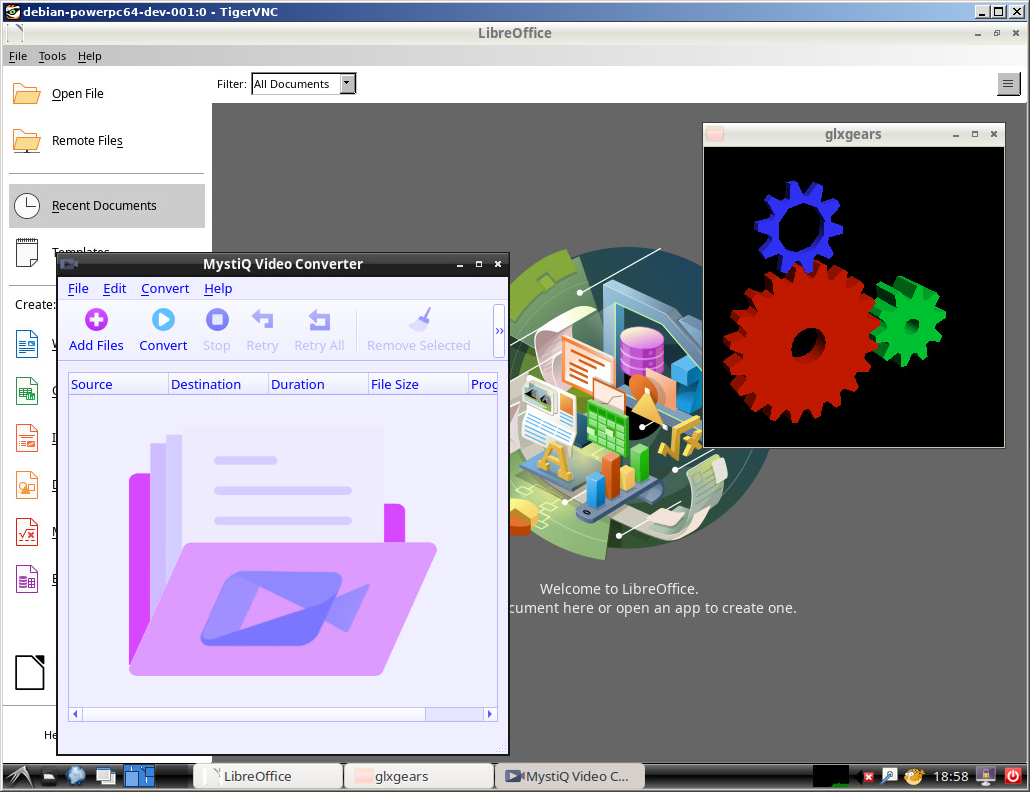Open the Filter All Documents dropdown

(303, 84)
